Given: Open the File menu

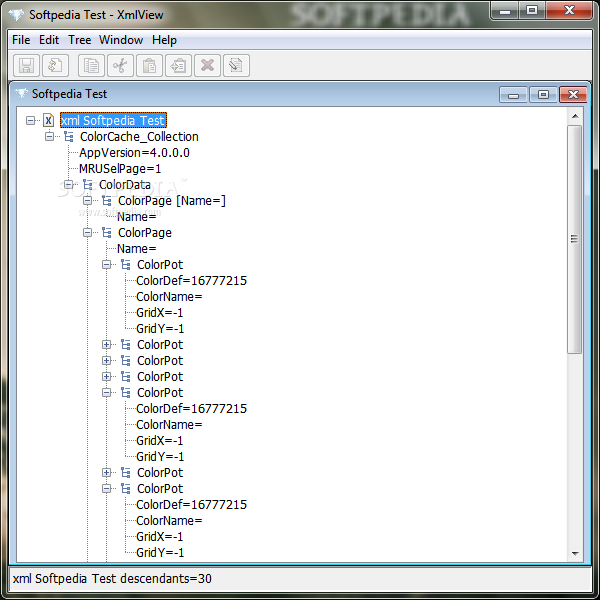Looking at the screenshot, I should tap(21, 40).
